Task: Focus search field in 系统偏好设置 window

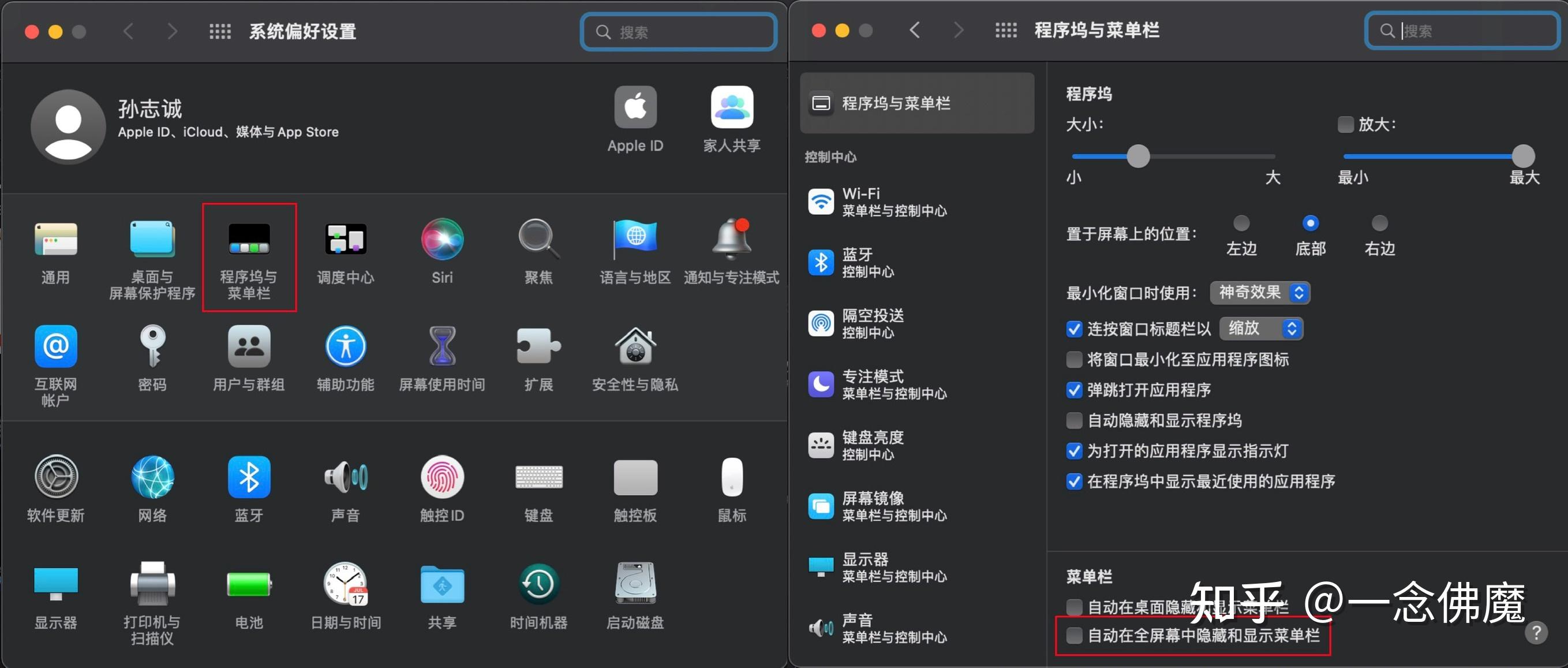Action: tap(679, 32)
